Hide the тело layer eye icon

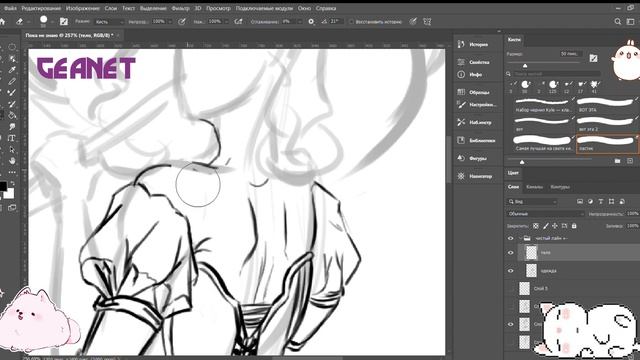[x=511, y=253]
